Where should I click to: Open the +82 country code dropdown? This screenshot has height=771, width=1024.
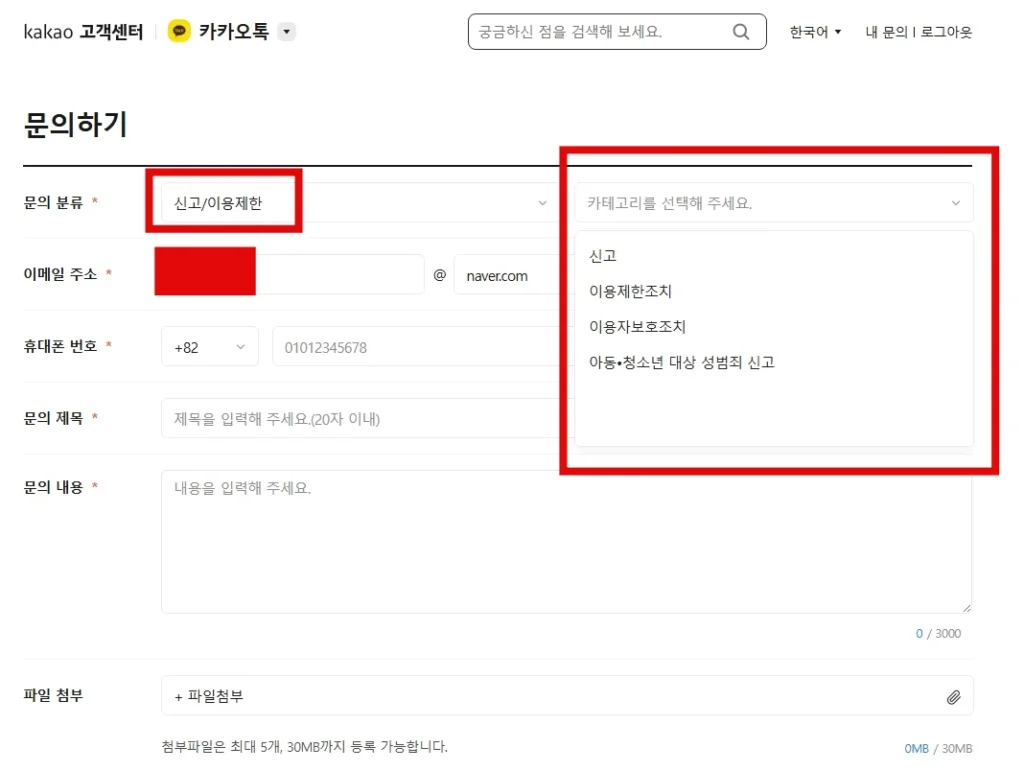click(x=210, y=347)
